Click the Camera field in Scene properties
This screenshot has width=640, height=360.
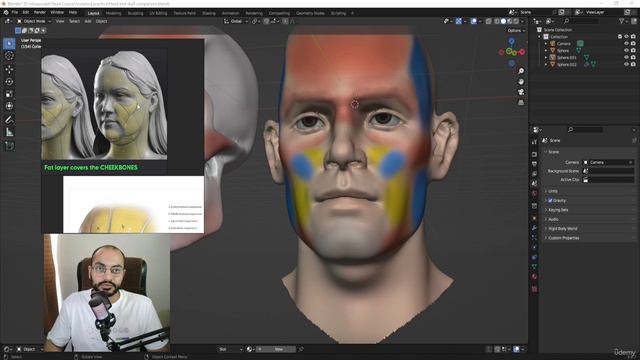pyautogui.click(x=608, y=162)
